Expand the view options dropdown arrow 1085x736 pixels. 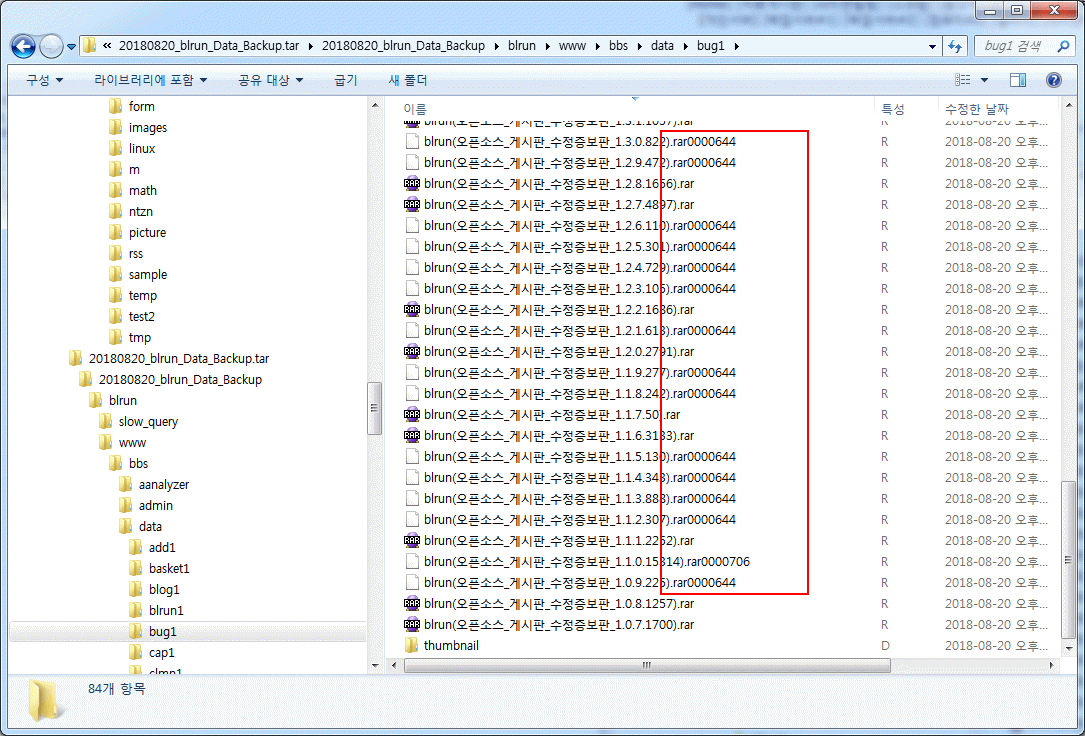984,80
